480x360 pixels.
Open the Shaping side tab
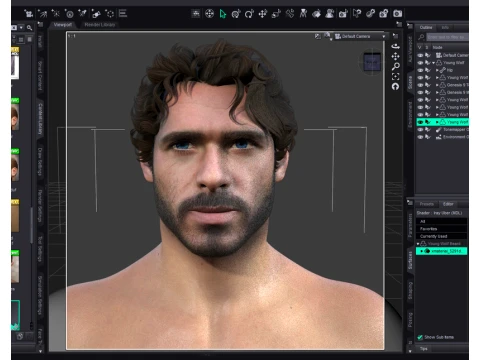coord(410,290)
